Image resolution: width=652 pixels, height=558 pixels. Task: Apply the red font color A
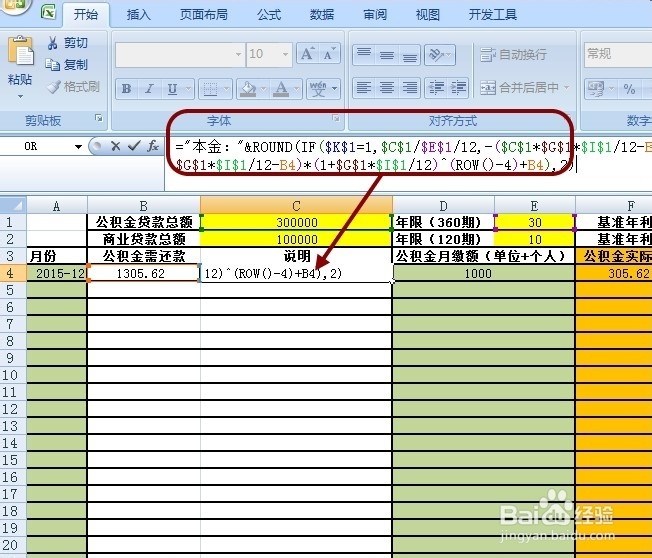tap(282, 89)
